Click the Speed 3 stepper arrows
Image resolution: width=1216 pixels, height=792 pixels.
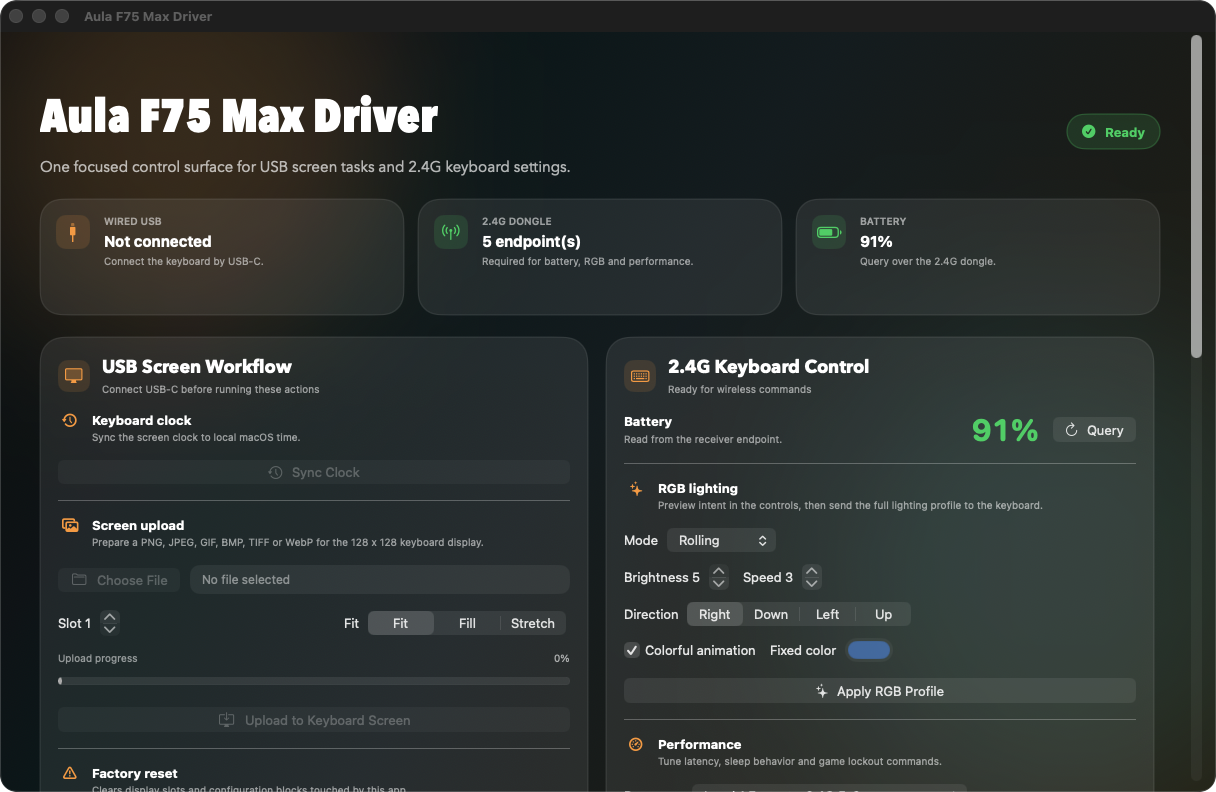(x=812, y=577)
